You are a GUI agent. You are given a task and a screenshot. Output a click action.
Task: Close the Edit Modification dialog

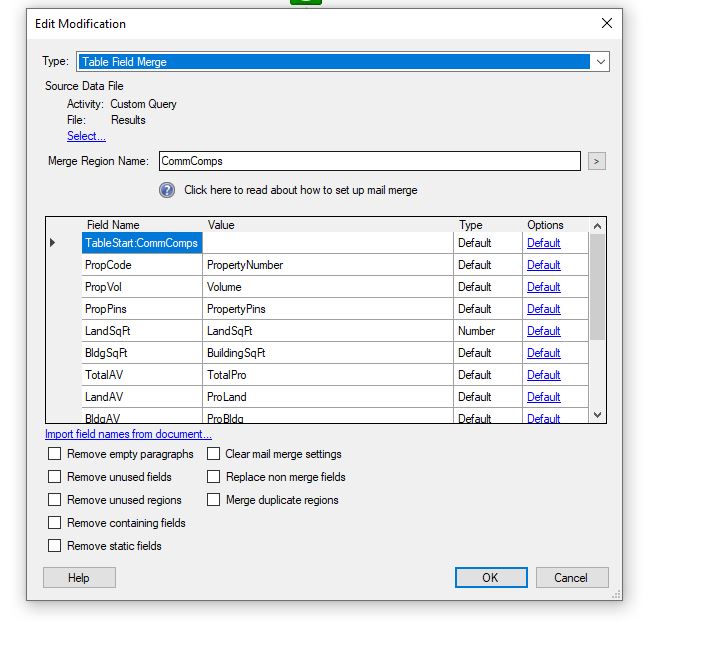pyautogui.click(x=606, y=23)
